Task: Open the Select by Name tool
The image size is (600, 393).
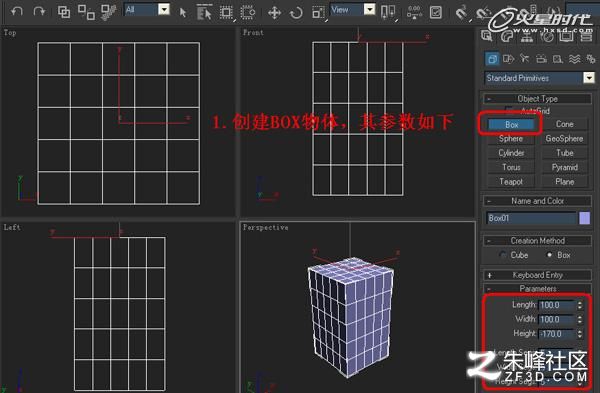Action: pos(204,12)
